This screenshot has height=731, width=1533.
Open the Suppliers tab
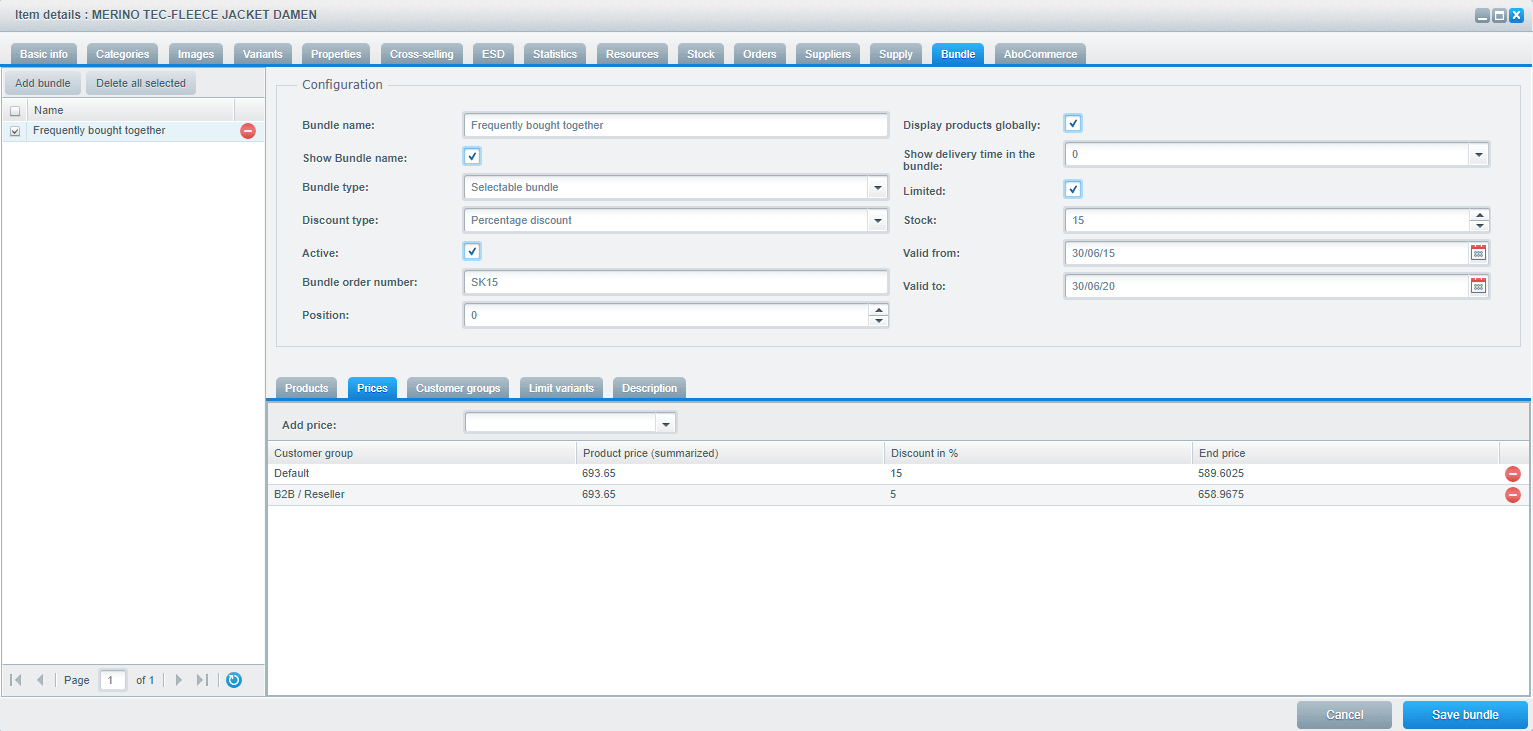(828, 54)
